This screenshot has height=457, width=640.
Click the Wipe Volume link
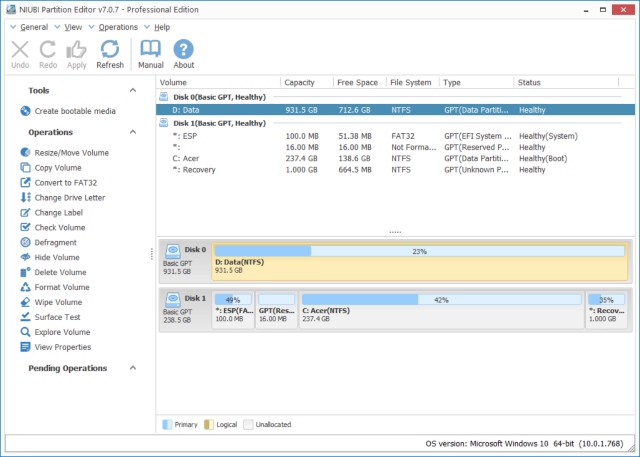(x=58, y=302)
